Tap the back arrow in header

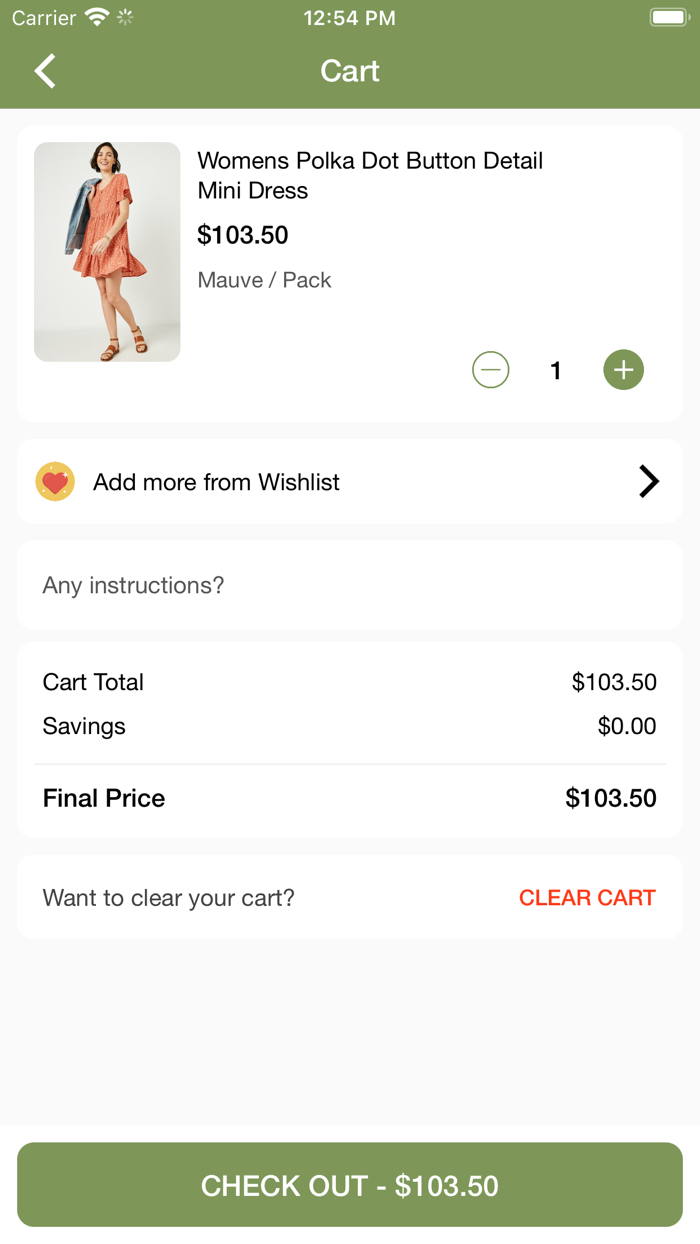45,71
